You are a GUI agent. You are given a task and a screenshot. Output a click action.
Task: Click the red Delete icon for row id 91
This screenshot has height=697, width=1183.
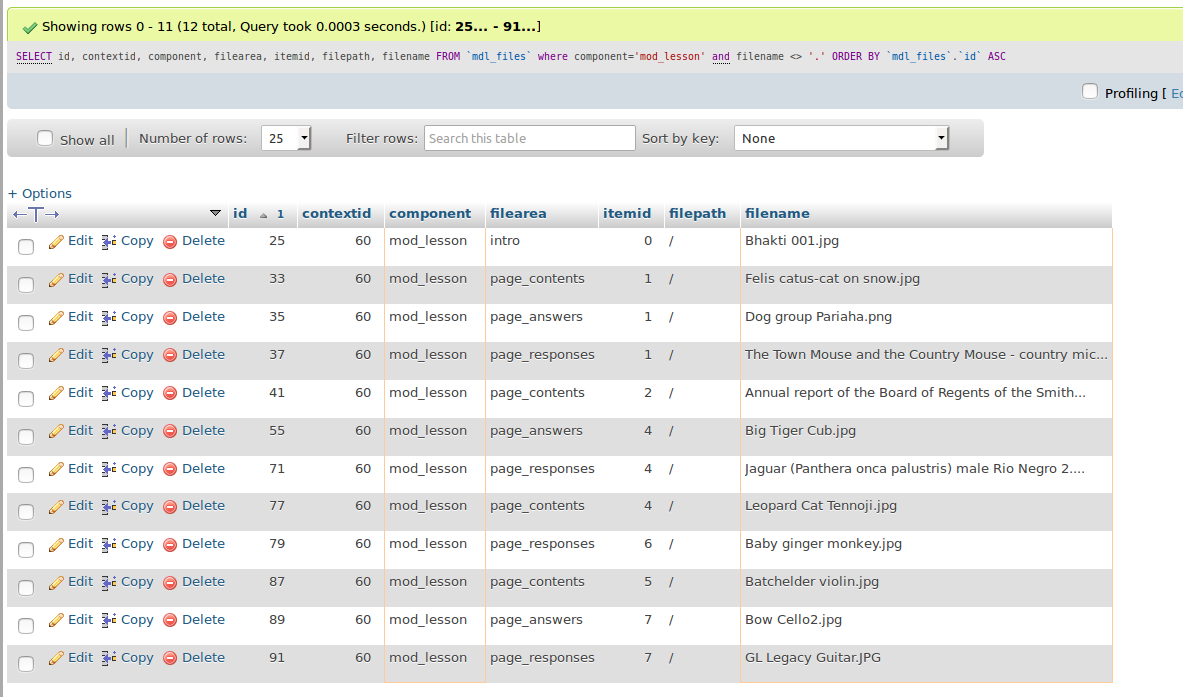pyautogui.click(x=171, y=659)
